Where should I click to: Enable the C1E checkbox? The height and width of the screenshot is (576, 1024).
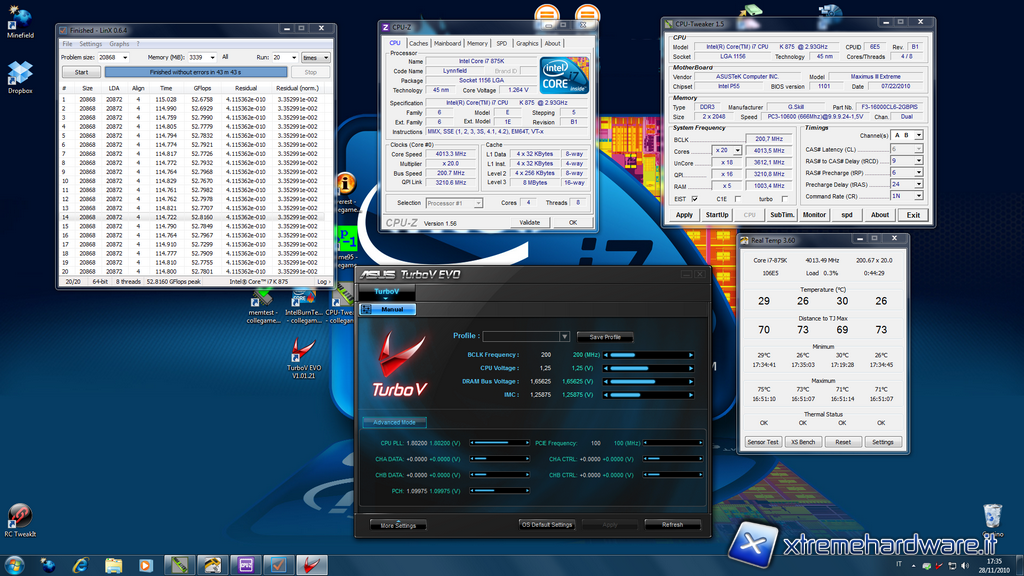coord(736,199)
